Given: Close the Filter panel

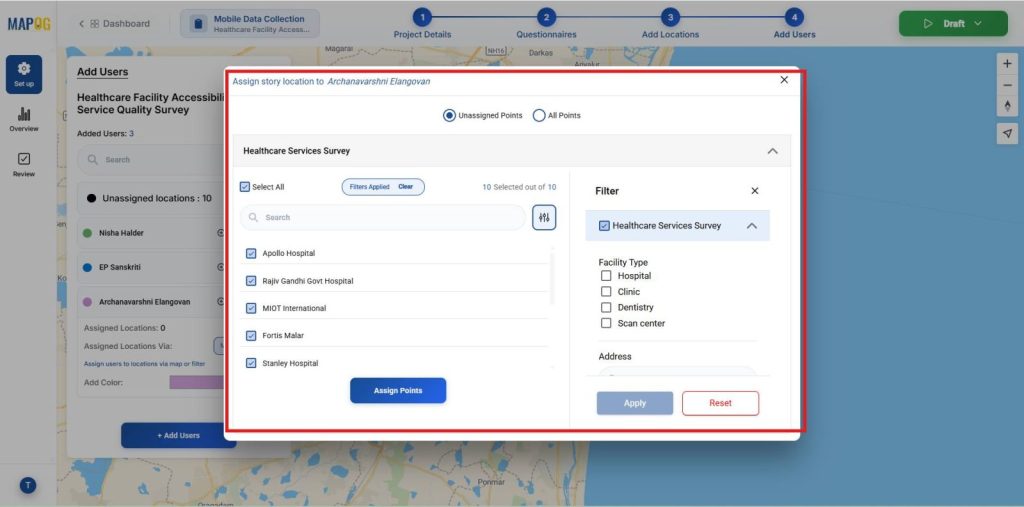Looking at the screenshot, I should [755, 191].
